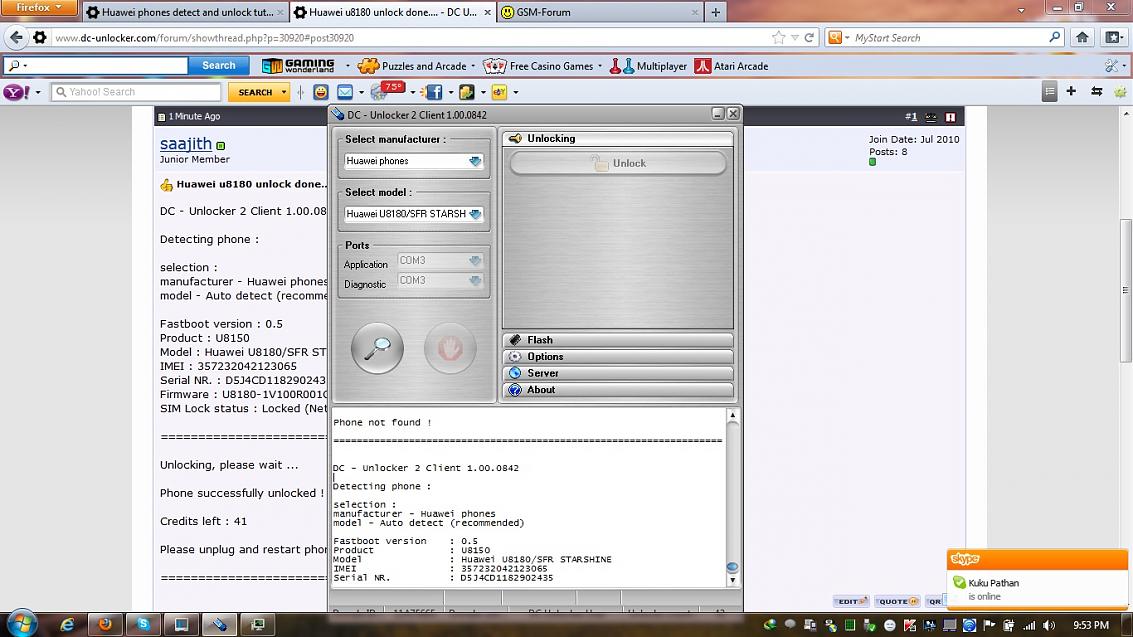Click the Yahoo mail envelope toolbar icon
This screenshot has height=637, width=1133.
[345, 92]
